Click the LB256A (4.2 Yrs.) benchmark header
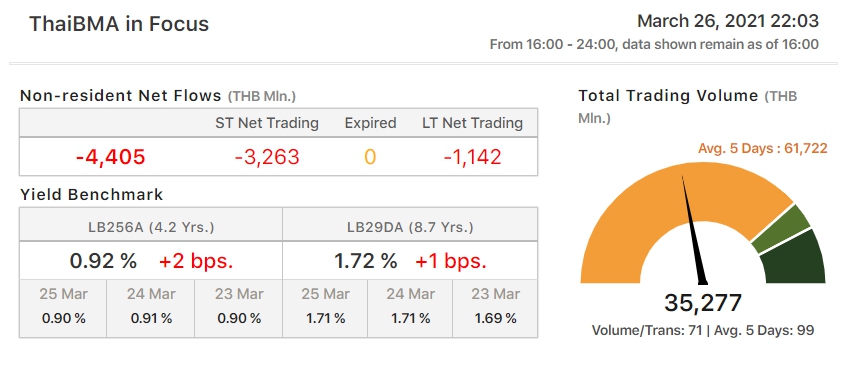This screenshot has width=849, height=375. pos(151,227)
